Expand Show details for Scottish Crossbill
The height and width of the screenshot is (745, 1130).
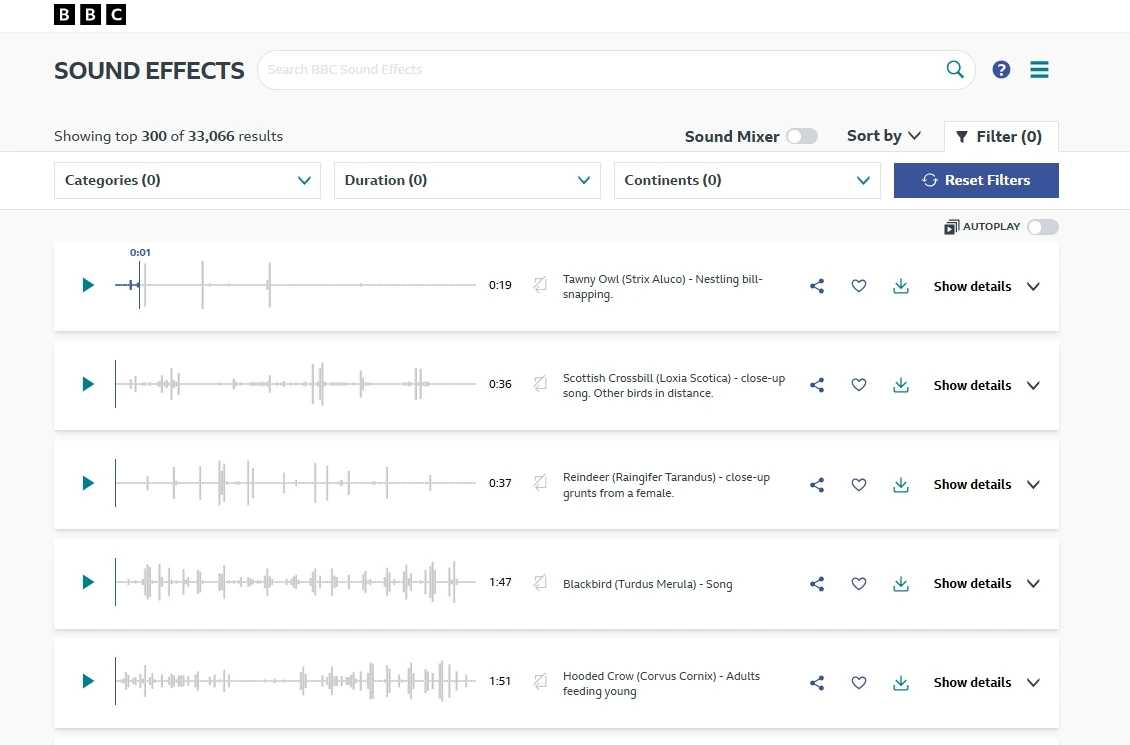(x=987, y=385)
